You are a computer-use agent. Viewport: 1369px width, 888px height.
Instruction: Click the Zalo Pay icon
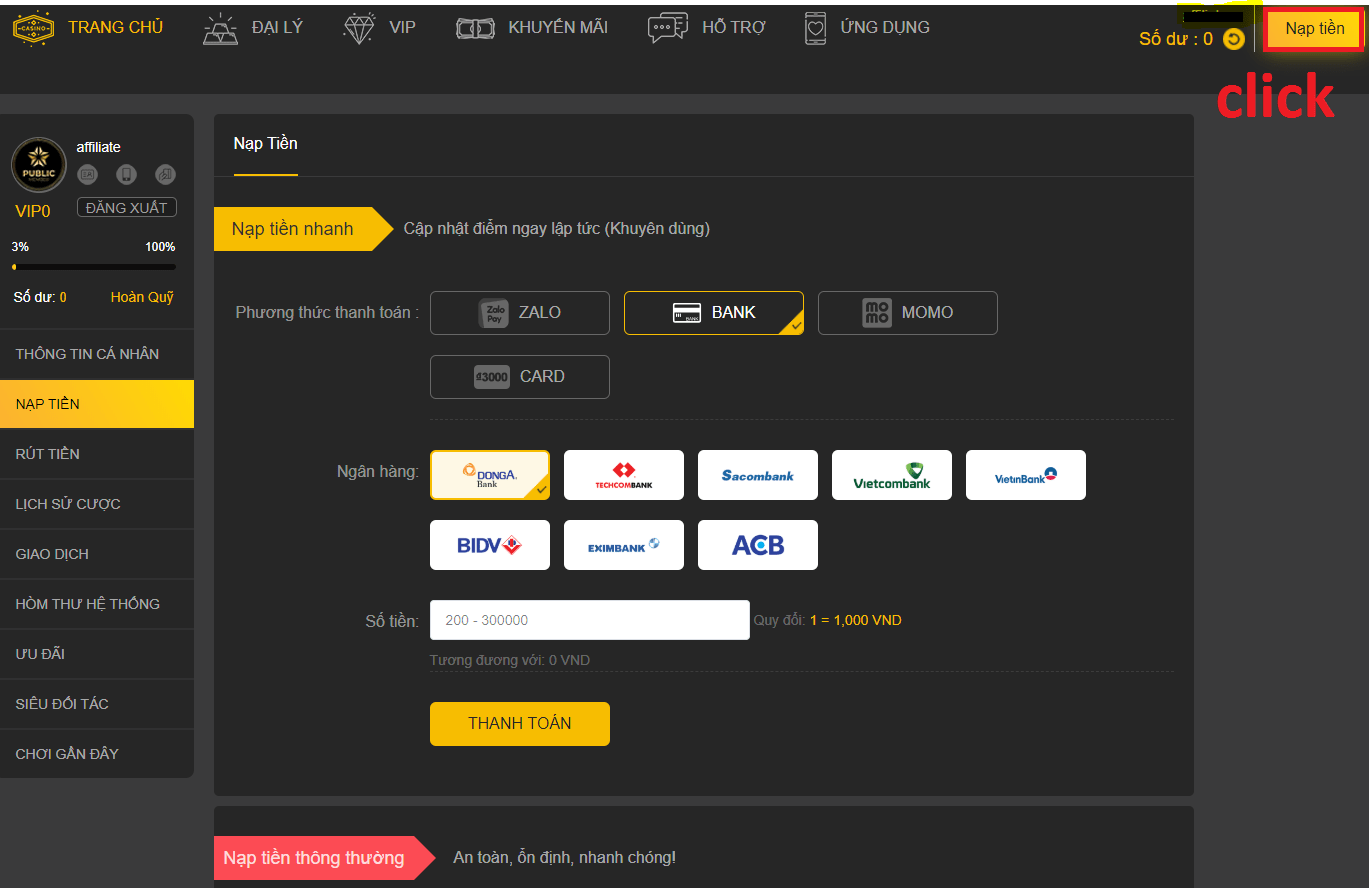494,313
